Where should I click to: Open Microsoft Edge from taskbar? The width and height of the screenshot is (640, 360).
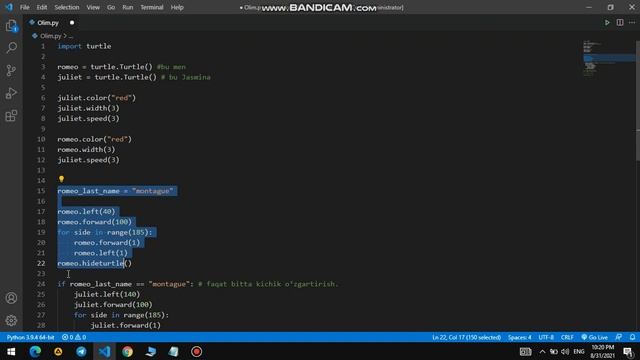[35, 351]
